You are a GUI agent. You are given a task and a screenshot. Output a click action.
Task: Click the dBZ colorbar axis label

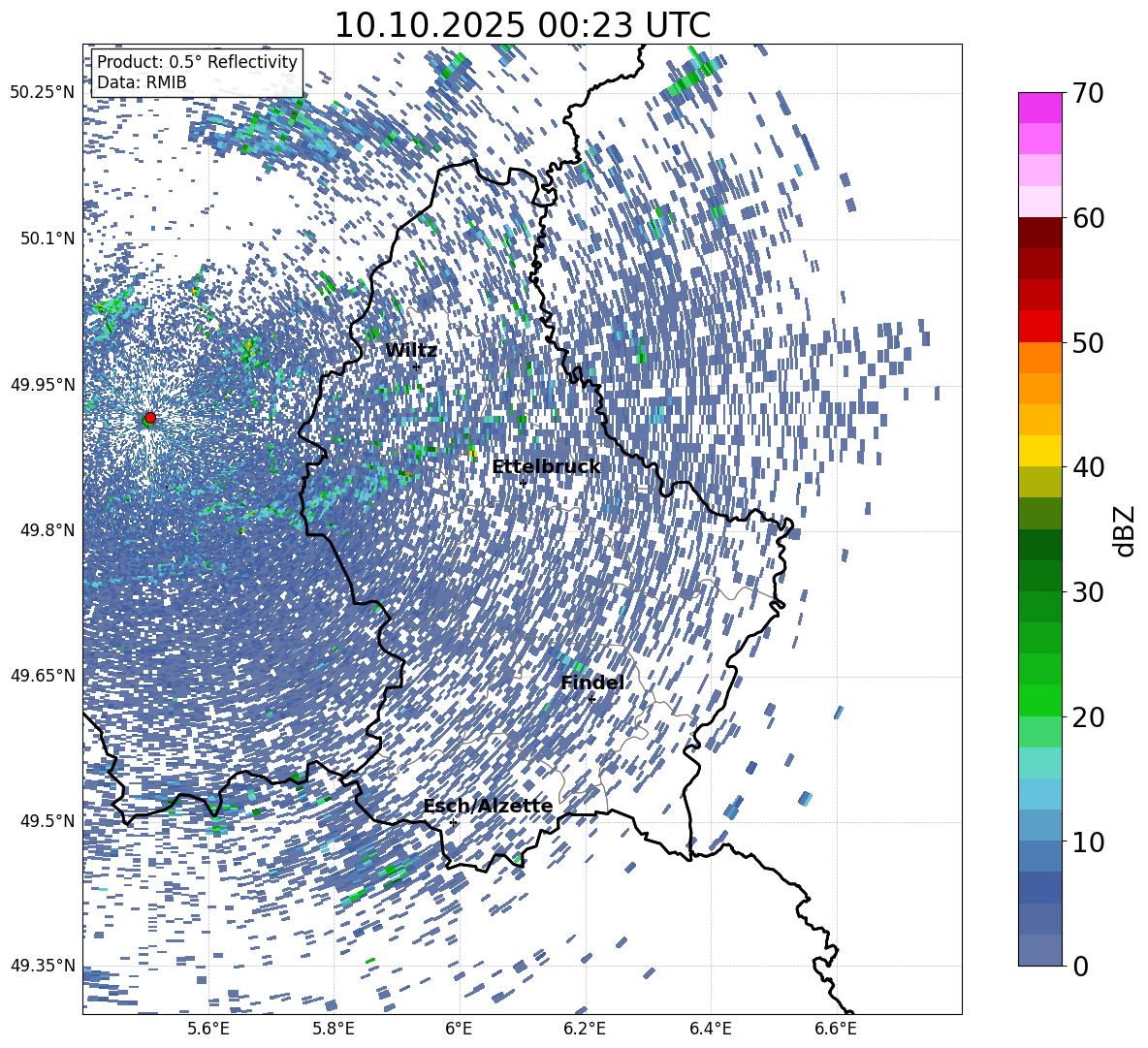1126,530
